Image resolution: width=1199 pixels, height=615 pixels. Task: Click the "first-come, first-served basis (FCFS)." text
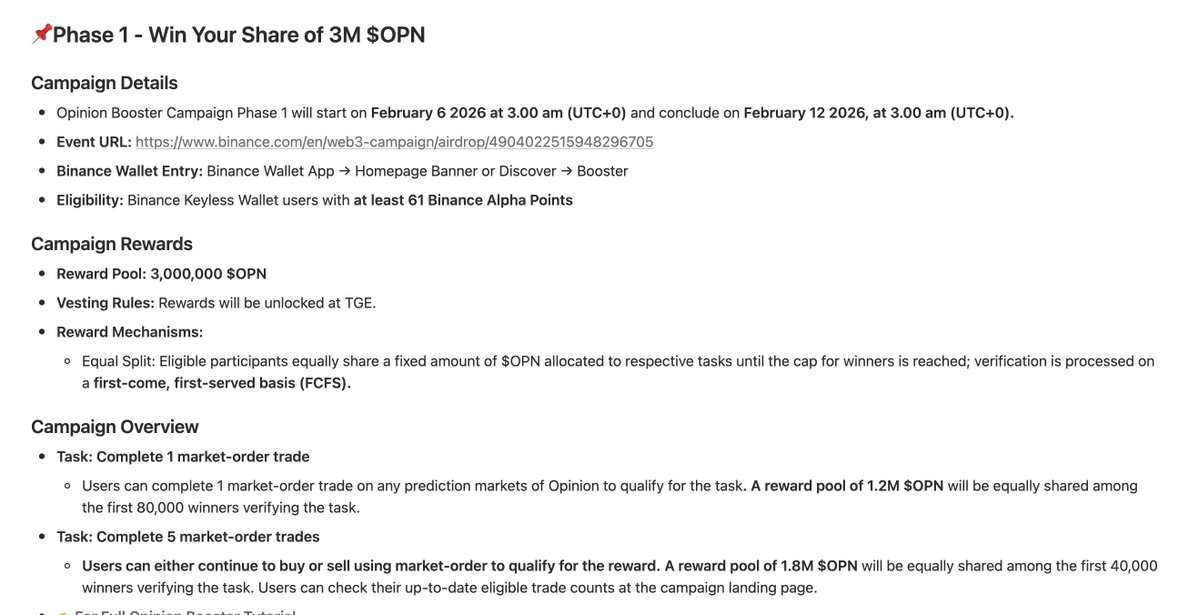pyautogui.click(x=222, y=383)
